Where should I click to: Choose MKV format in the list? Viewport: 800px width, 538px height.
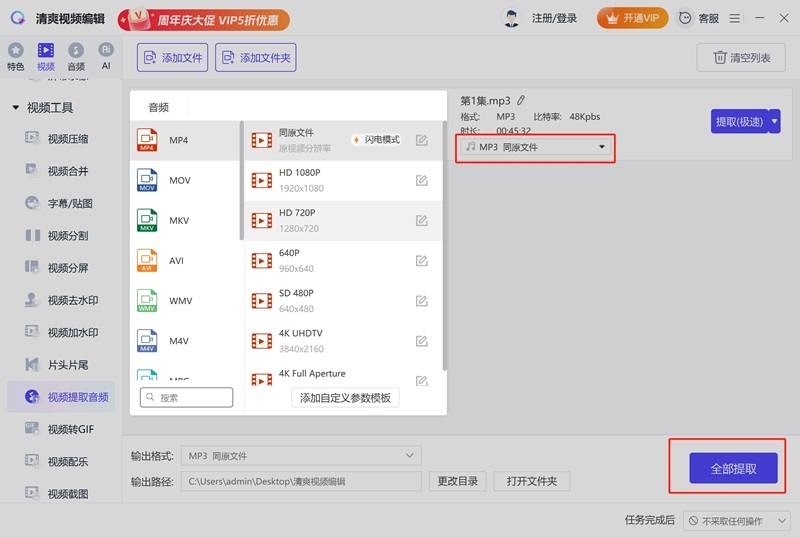click(x=185, y=221)
